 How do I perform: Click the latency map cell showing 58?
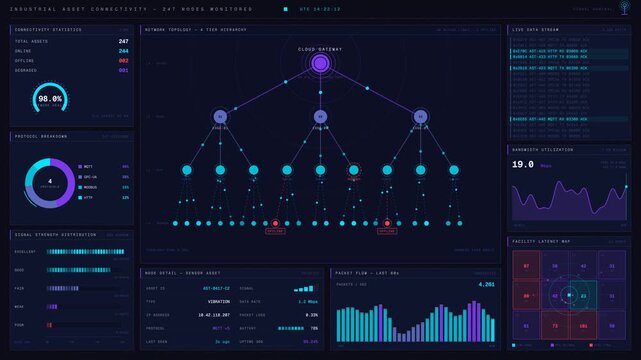pos(612,326)
